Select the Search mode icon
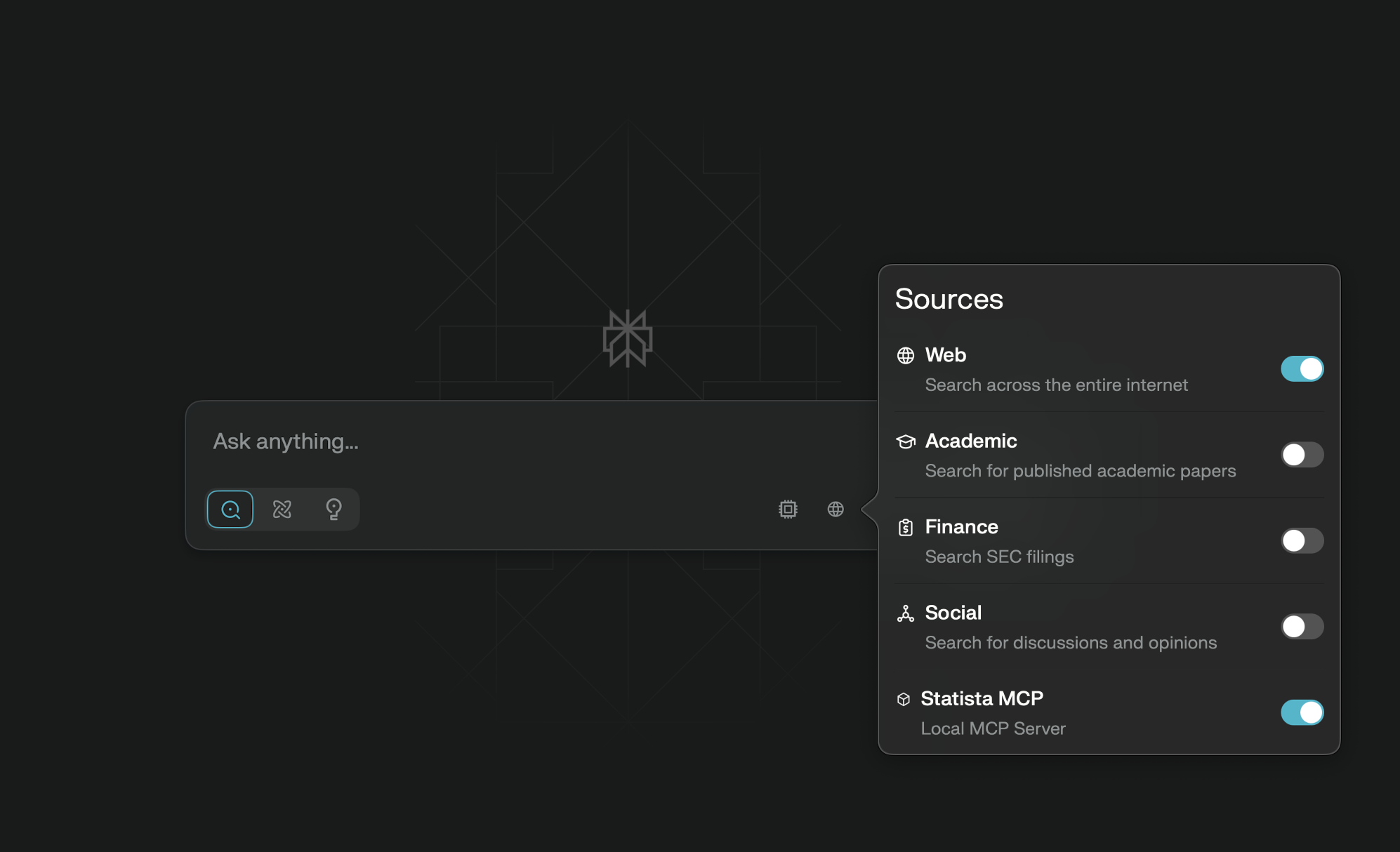The width and height of the screenshot is (1400, 852). [x=230, y=510]
